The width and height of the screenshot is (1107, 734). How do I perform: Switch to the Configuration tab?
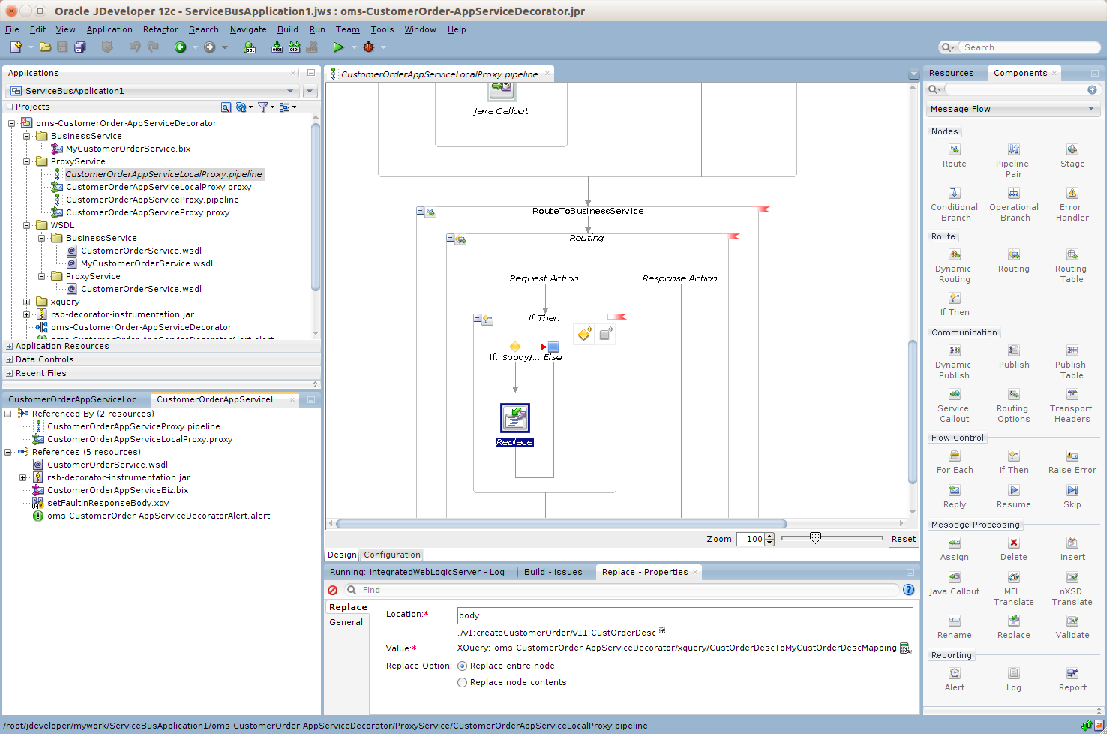[391, 555]
